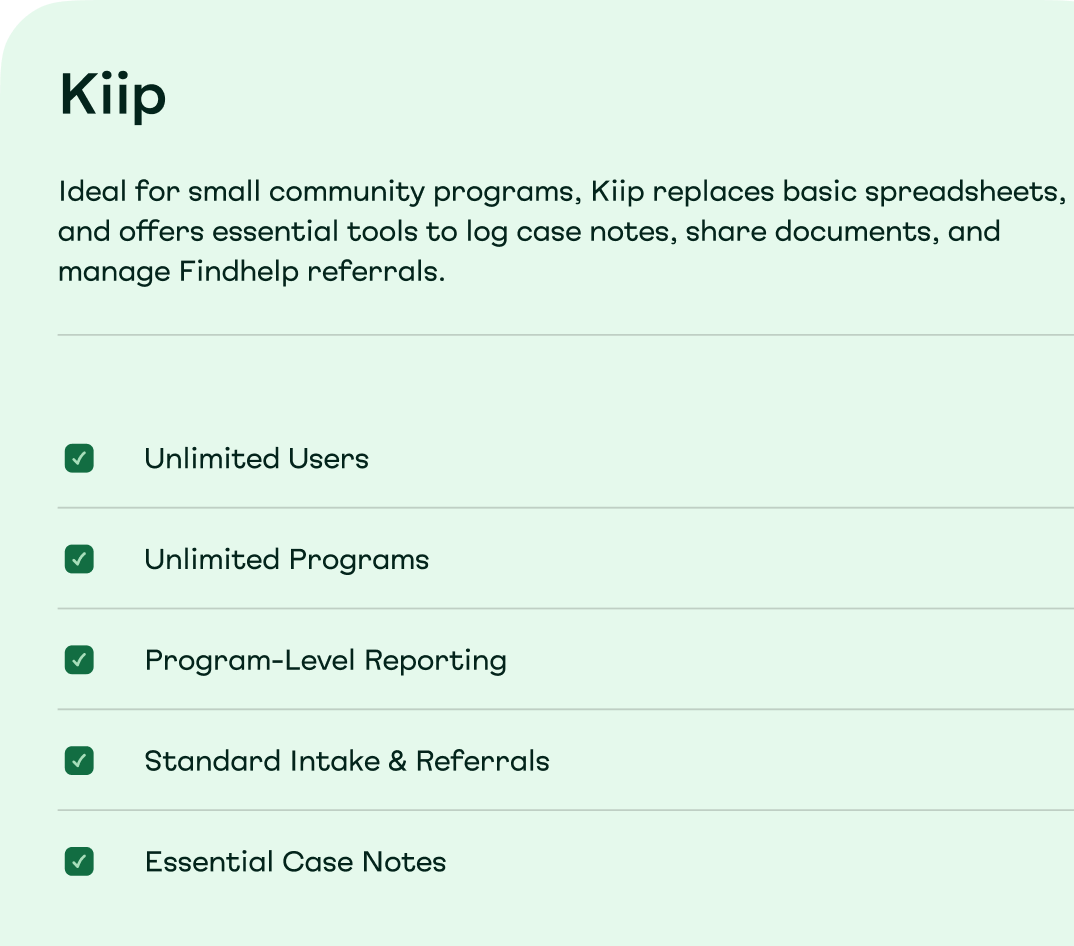Click the word Ideal starting the description

[92, 191]
